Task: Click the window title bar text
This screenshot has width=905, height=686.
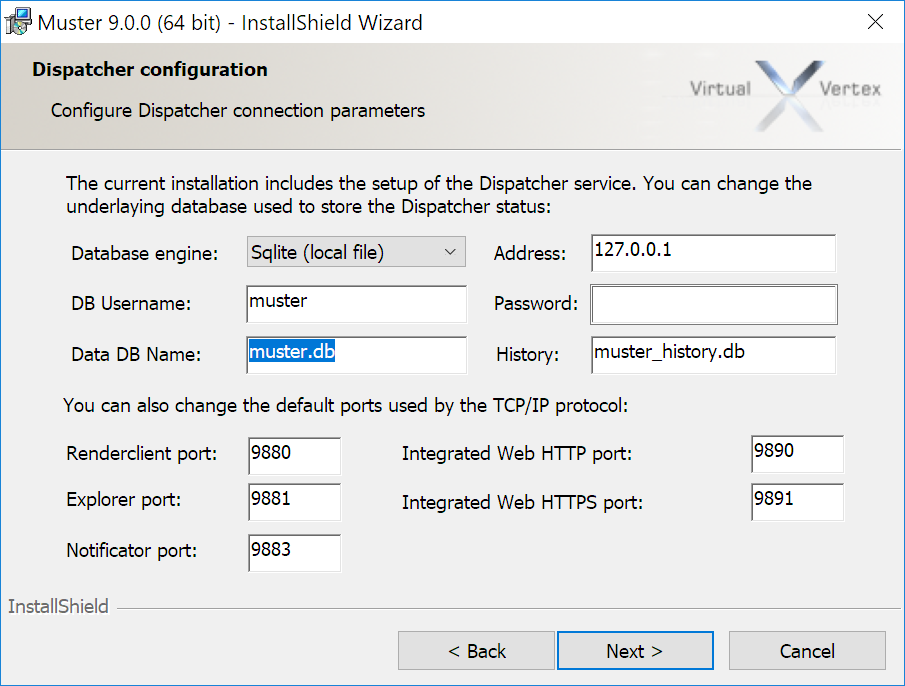Action: (230, 22)
